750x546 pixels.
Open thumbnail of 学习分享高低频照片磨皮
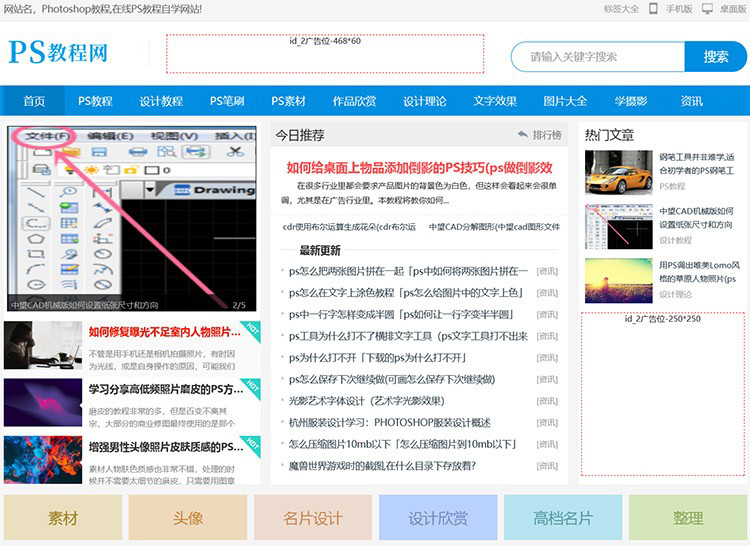point(43,403)
